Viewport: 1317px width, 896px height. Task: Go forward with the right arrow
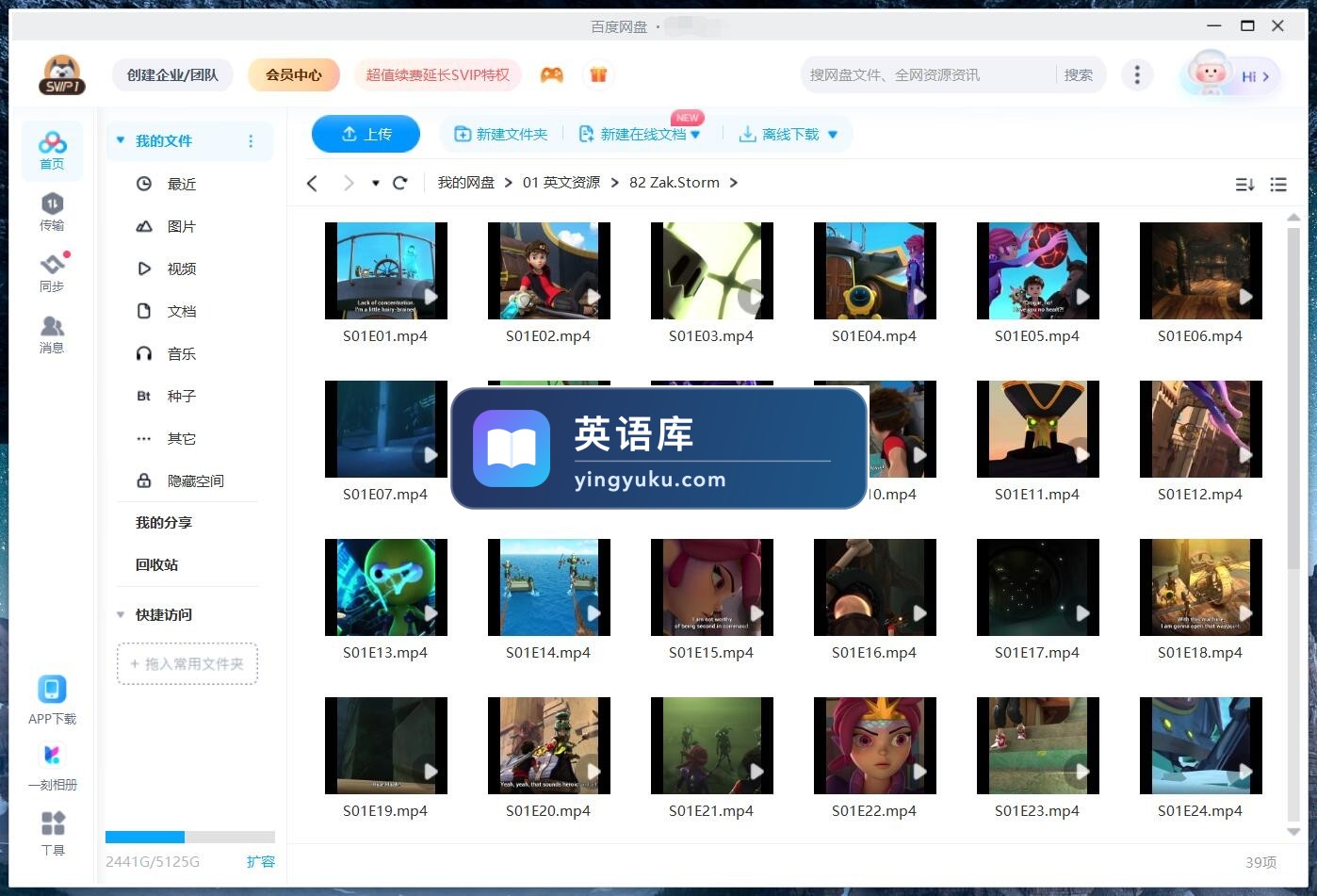point(349,183)
